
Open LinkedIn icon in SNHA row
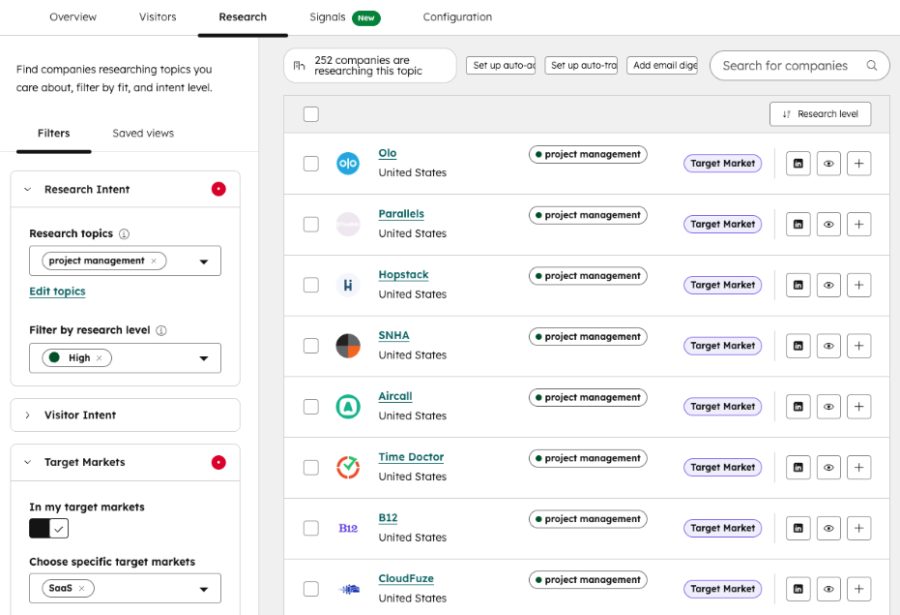(798, 346)
